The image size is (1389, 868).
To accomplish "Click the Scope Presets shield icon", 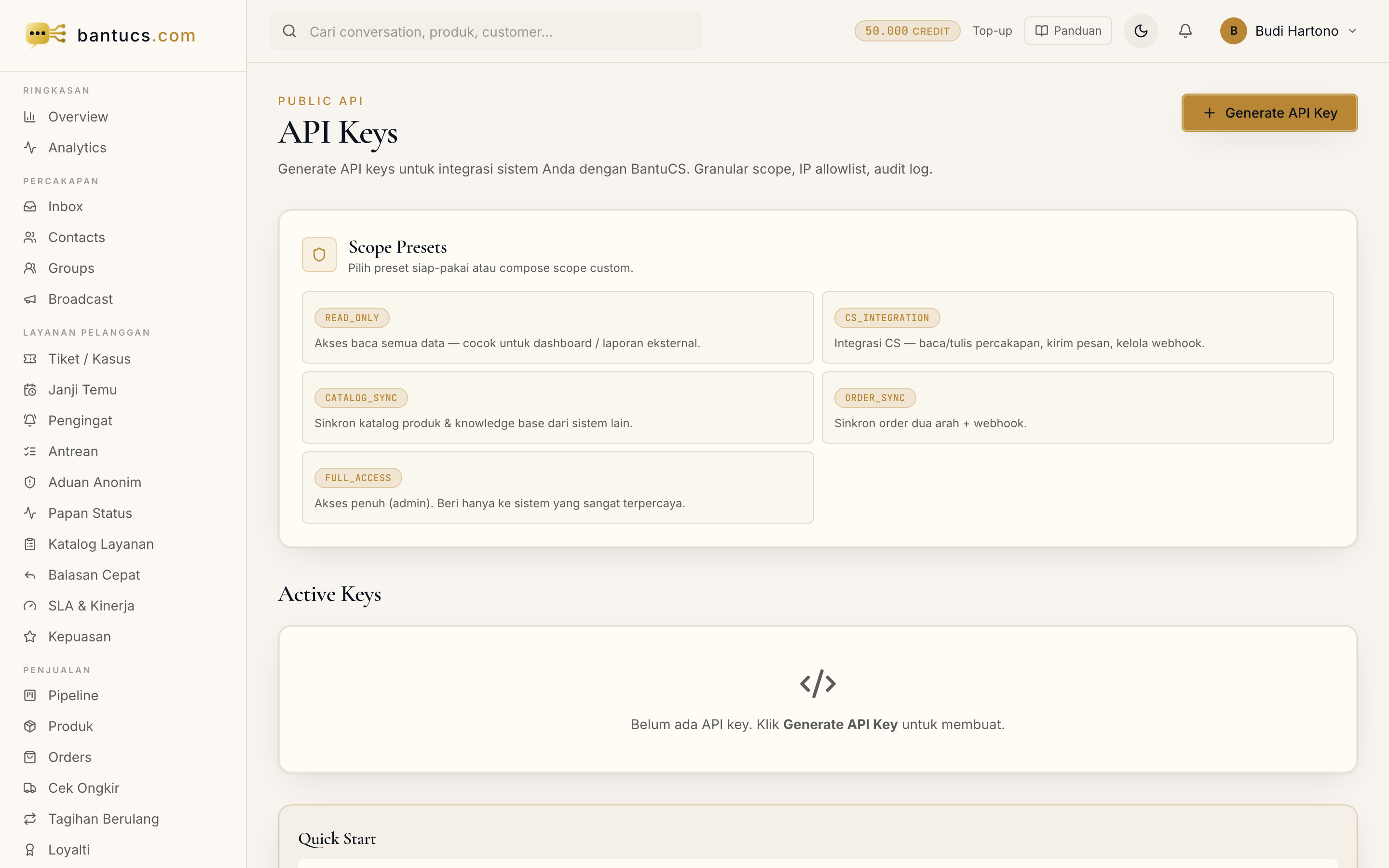I will point(319,254).
